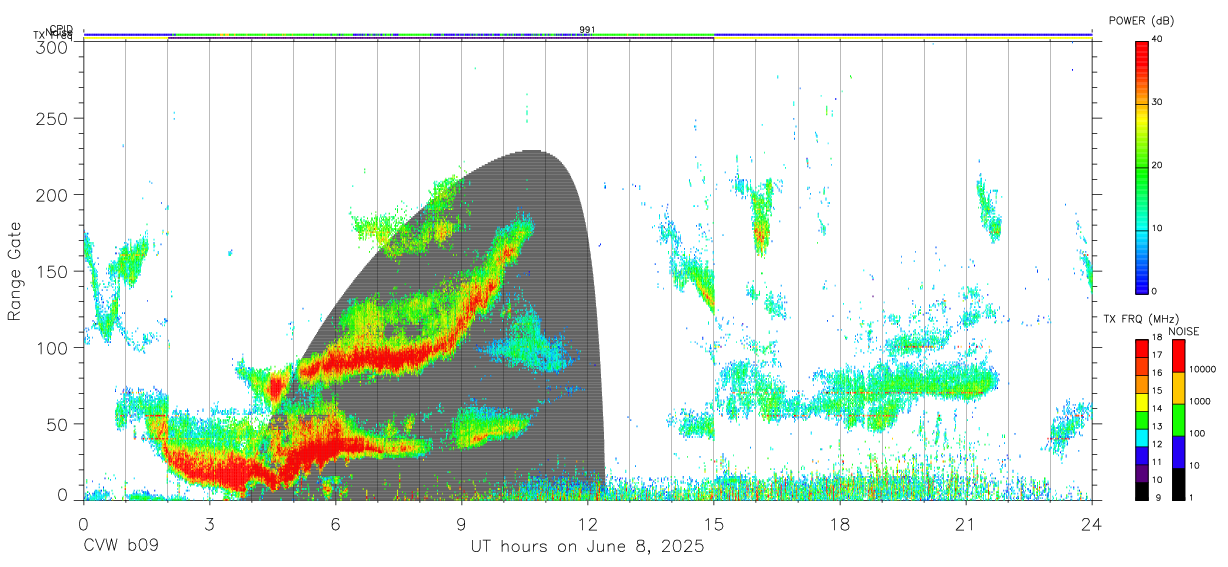Click the POWER (dB) color bar

(1141, 166)
